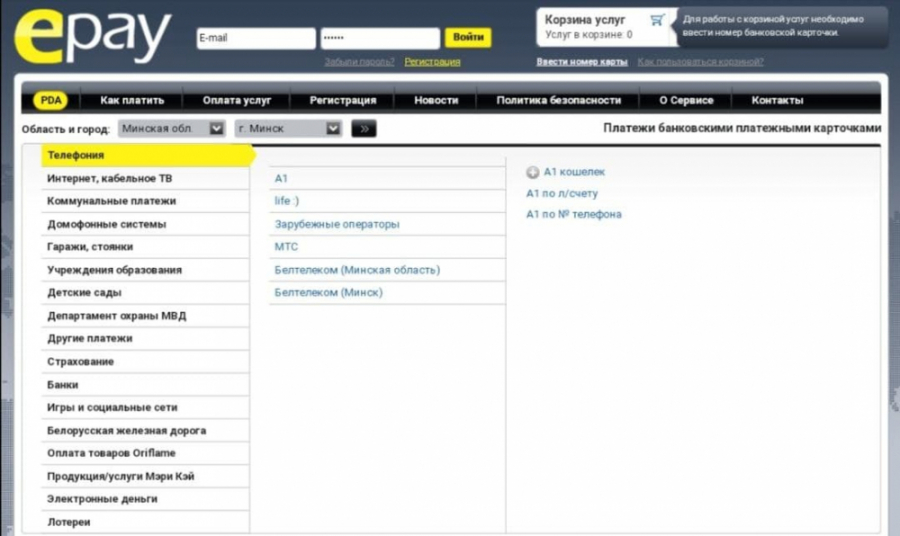Open А1 по № телефона service

point(573,214)
